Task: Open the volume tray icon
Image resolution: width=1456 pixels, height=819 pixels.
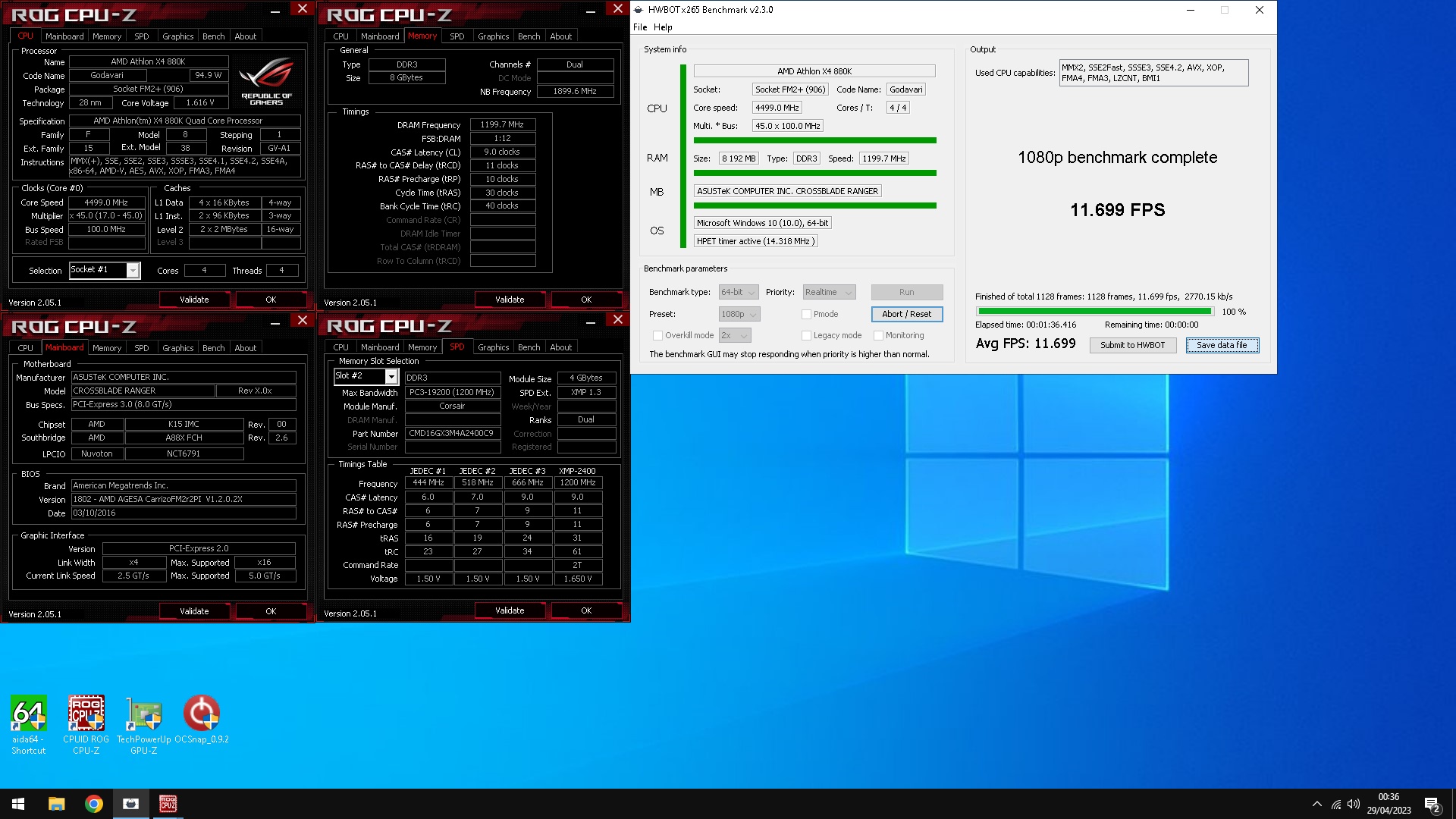Action: pyautogui.click(x=1354, y=804)
